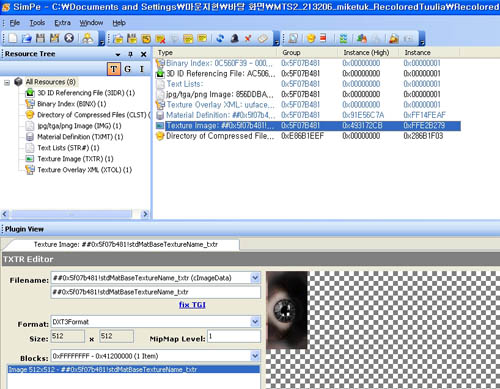This screenshot has width=500, height=389.
Task: Select the Binary Index resource row
Action: (307, 63)
